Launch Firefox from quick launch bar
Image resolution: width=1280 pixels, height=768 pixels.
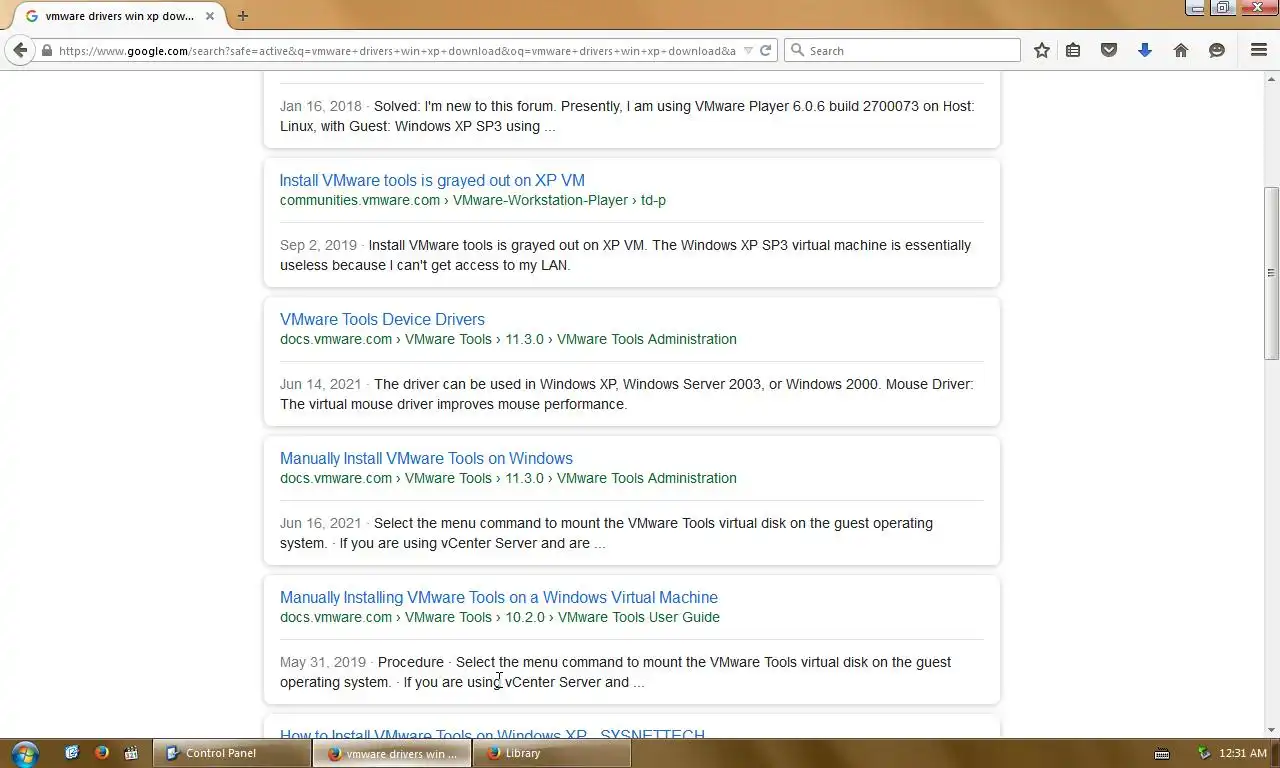[x=101, y=753]
